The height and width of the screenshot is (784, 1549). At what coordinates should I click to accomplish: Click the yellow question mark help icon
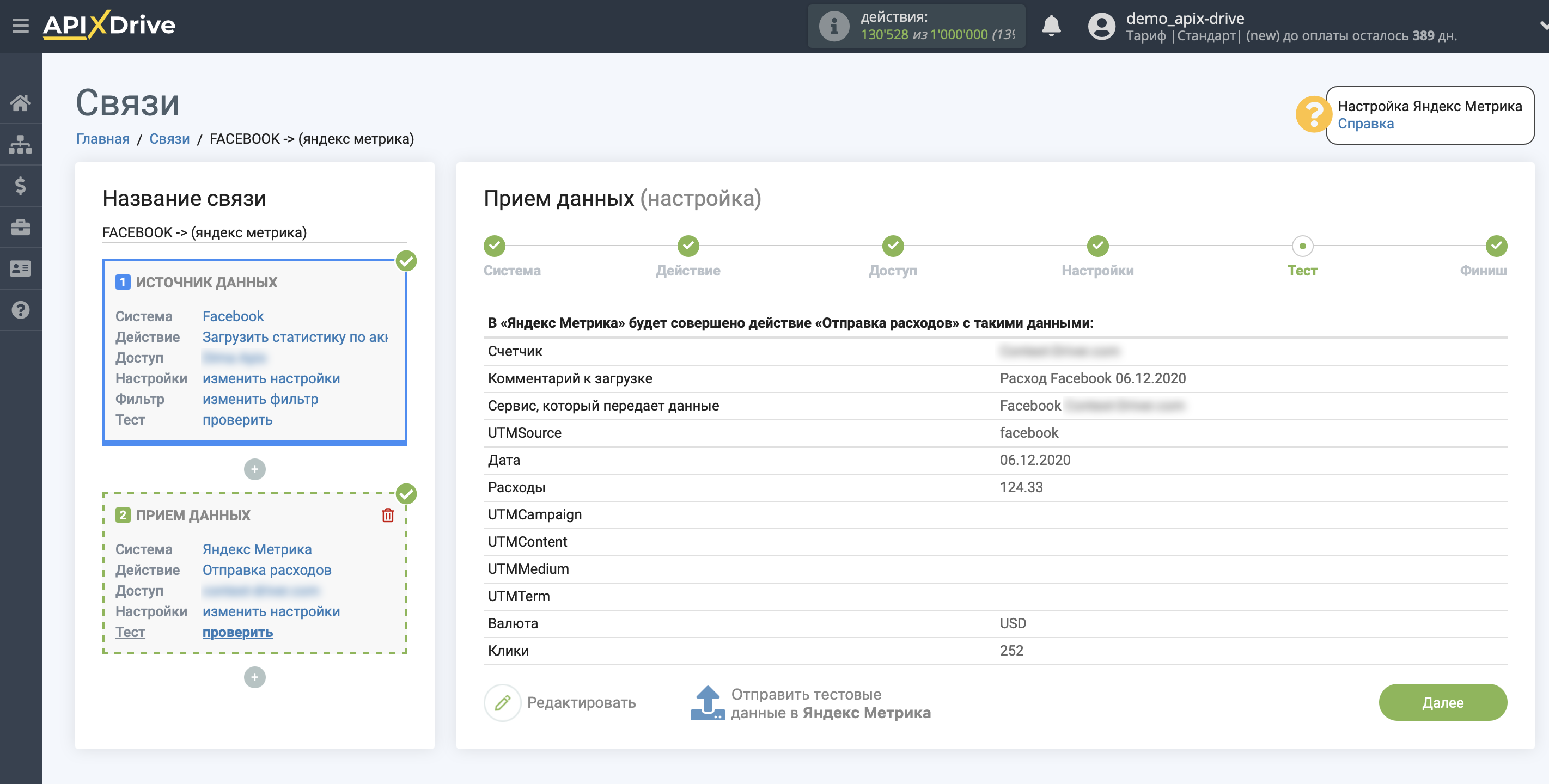pos(1313,114)
